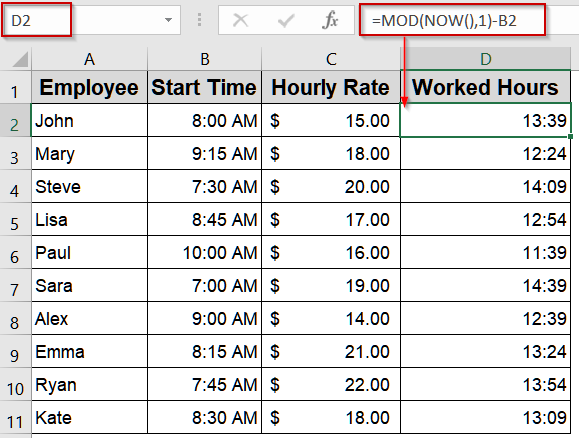Select row 9 header
579x438 pixels.
point(15,351)
